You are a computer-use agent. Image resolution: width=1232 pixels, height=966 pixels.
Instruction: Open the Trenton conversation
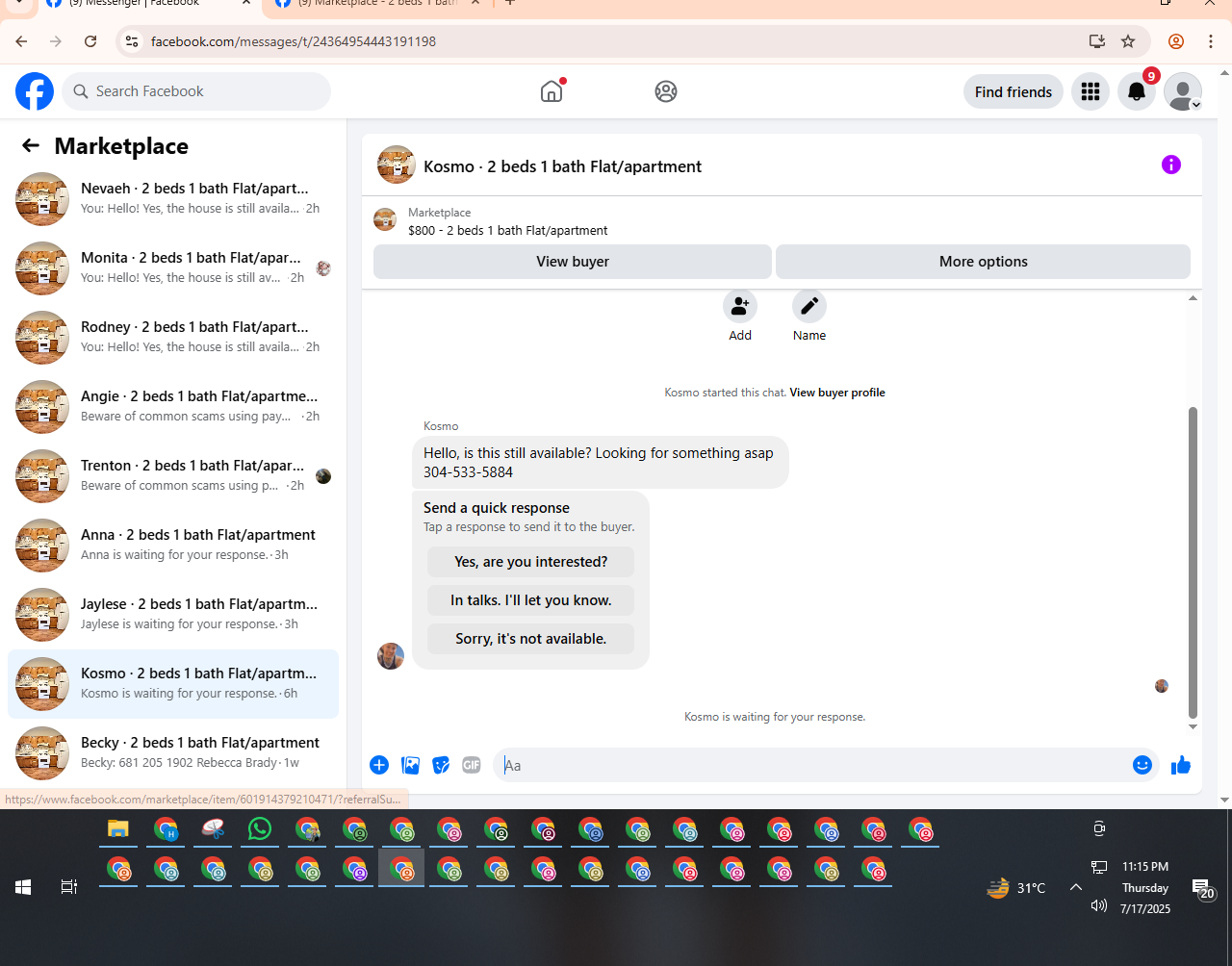pos(173,476)
